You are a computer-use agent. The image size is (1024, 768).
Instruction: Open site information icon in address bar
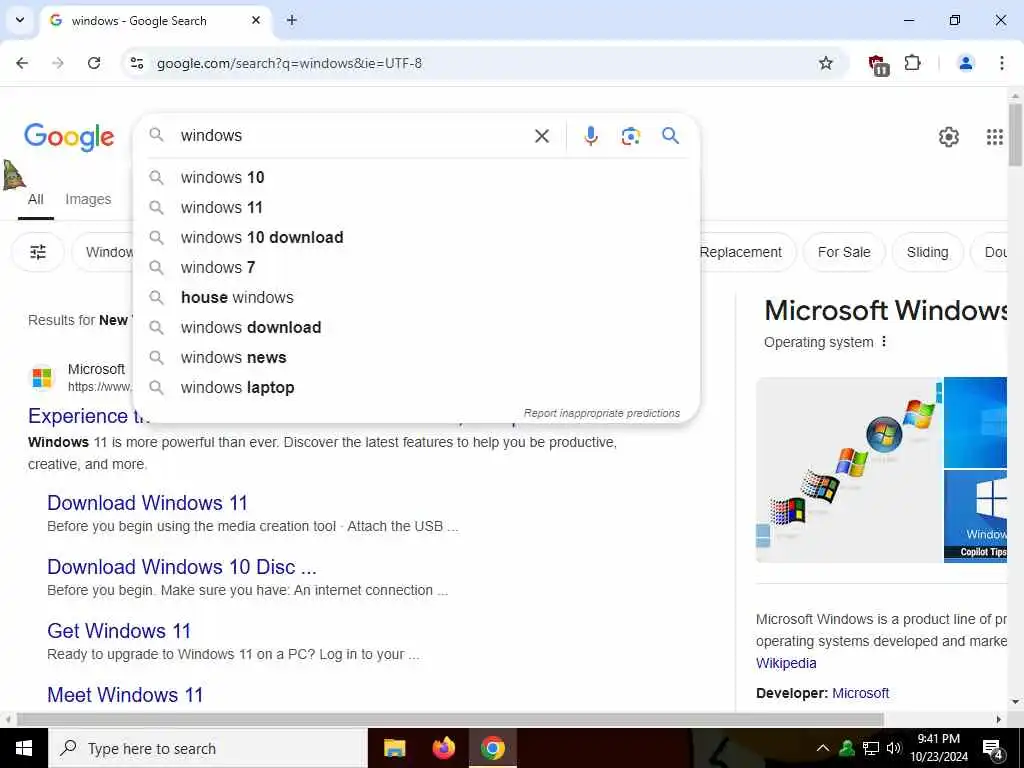point(137,63)
